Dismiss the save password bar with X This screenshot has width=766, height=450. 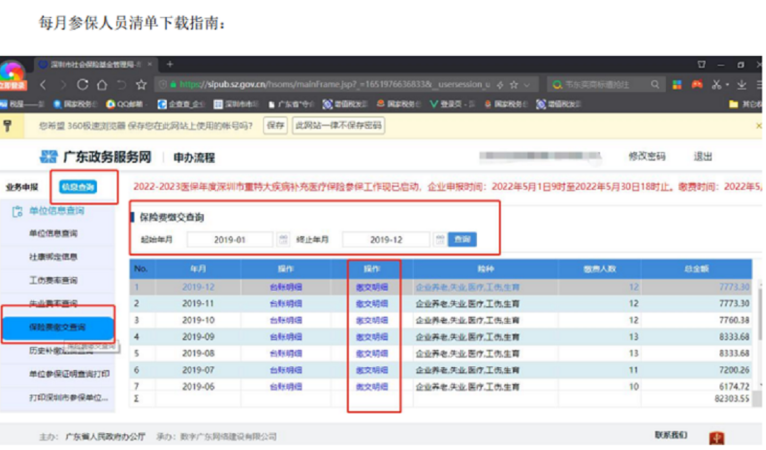coord(759,126)
